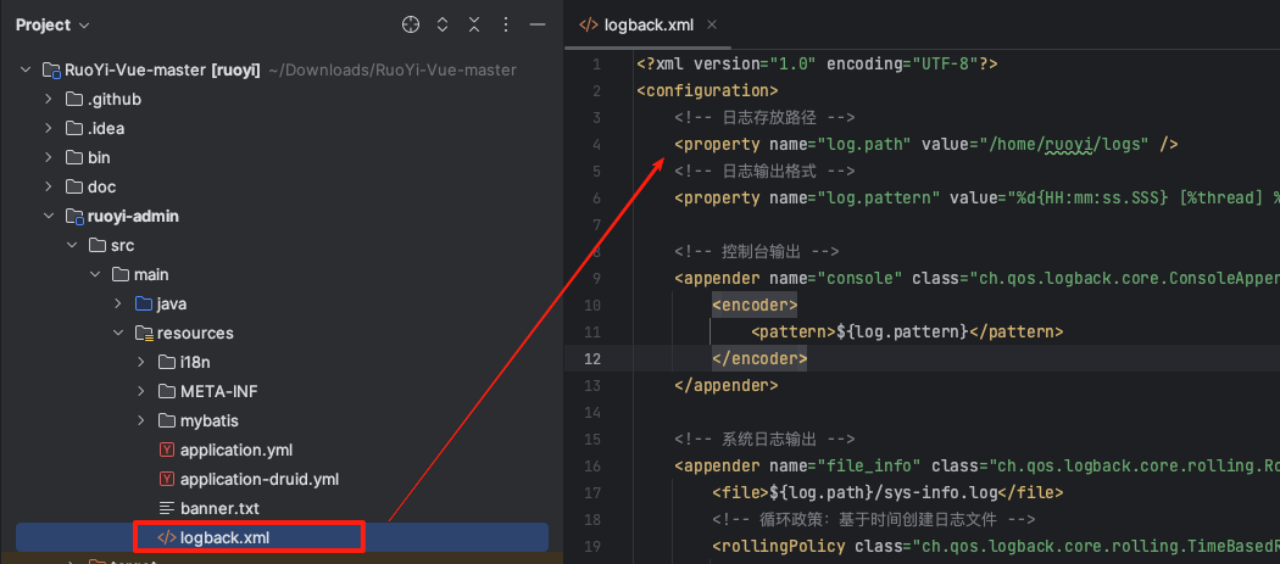Click the mybatis folder icon
1280x564 pixels.
click(x=167, y=421)
